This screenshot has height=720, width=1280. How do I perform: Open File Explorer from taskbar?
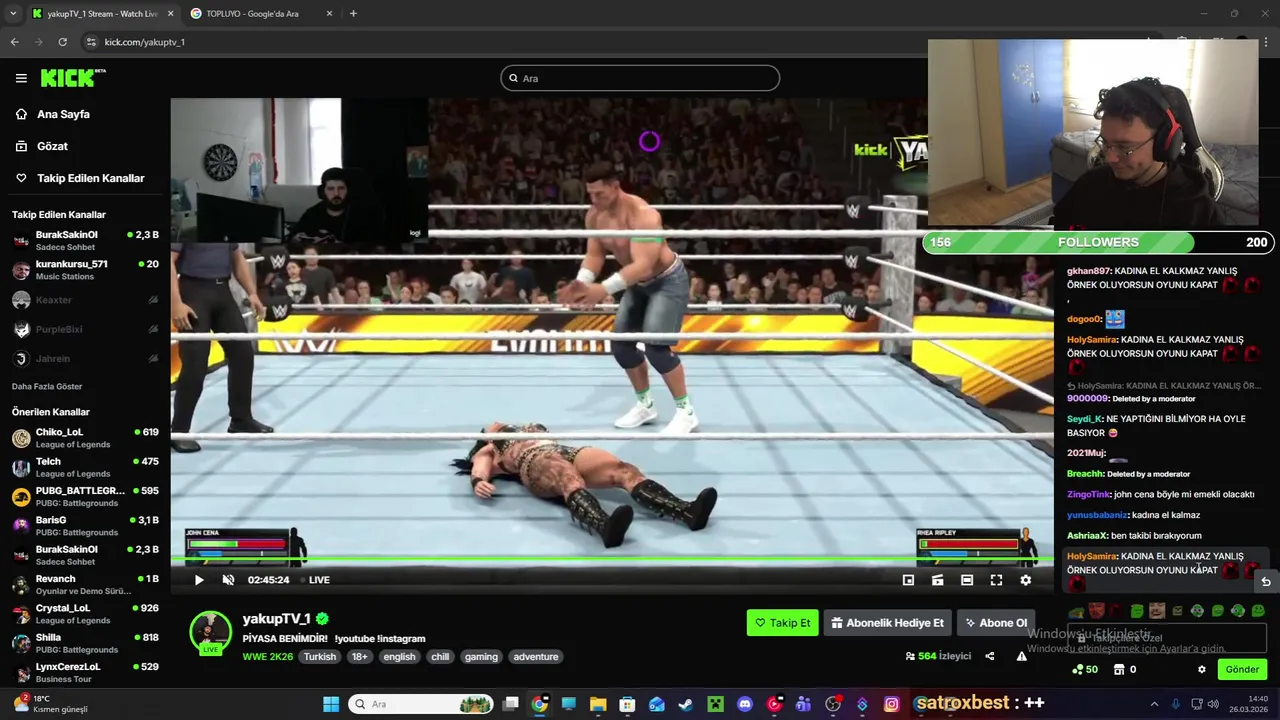[x=598, y=704]
